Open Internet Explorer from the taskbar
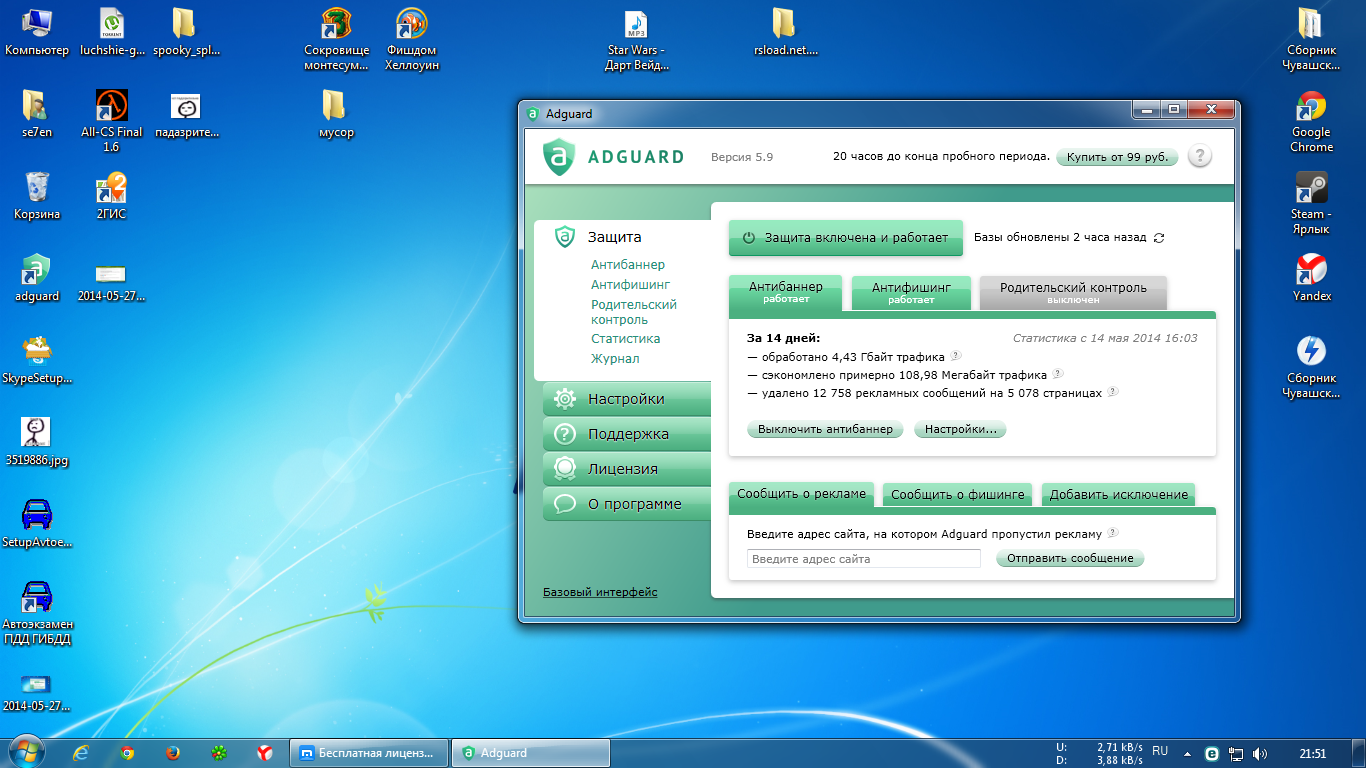 click(x=83, y=753)
